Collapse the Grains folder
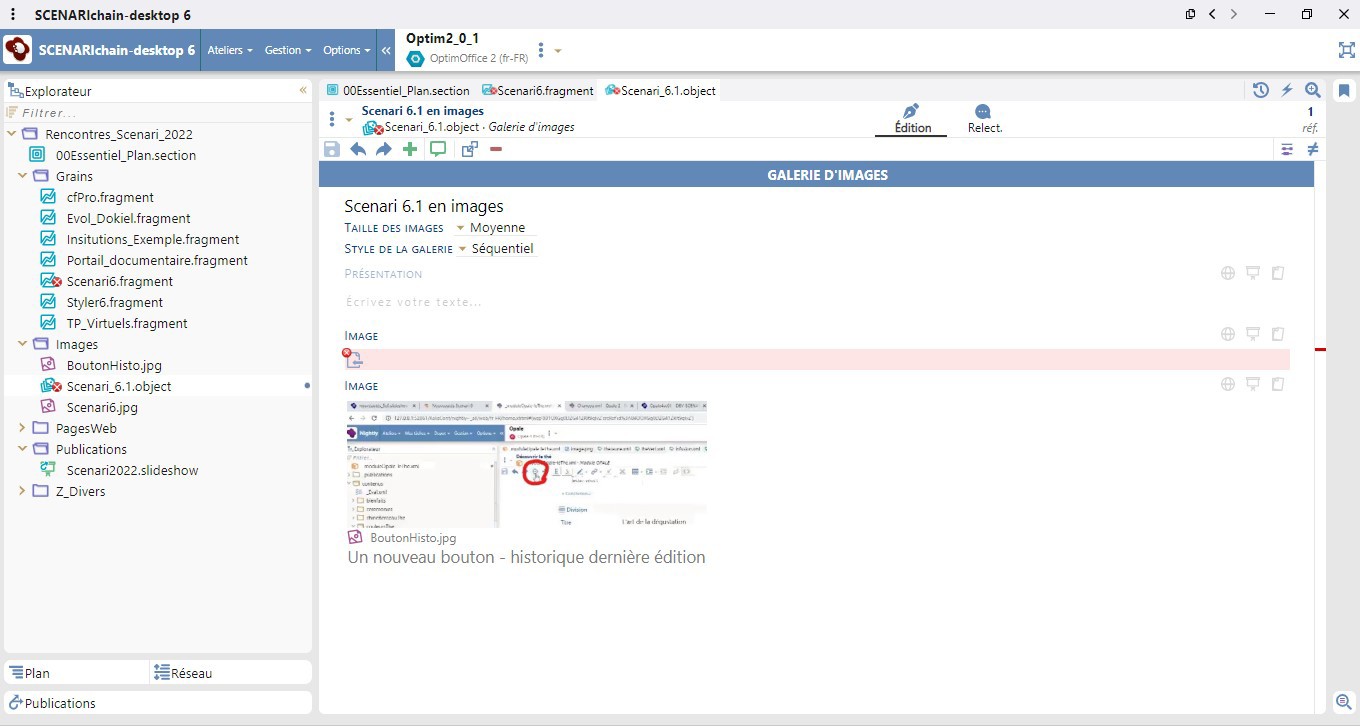 [24, 176]
